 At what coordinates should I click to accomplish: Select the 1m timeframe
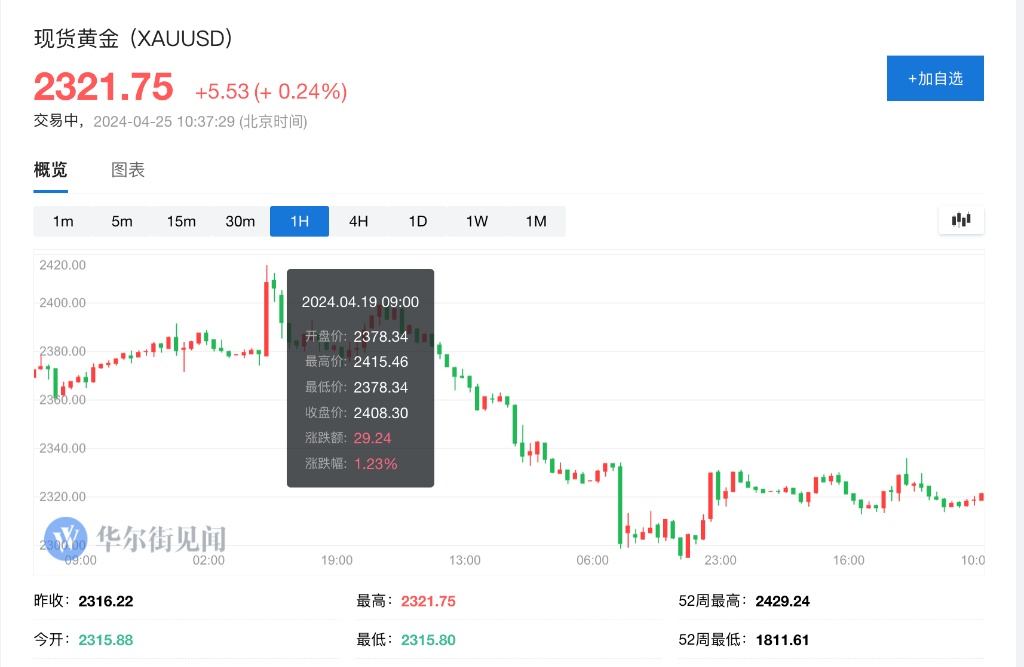[x=63, y=221]
